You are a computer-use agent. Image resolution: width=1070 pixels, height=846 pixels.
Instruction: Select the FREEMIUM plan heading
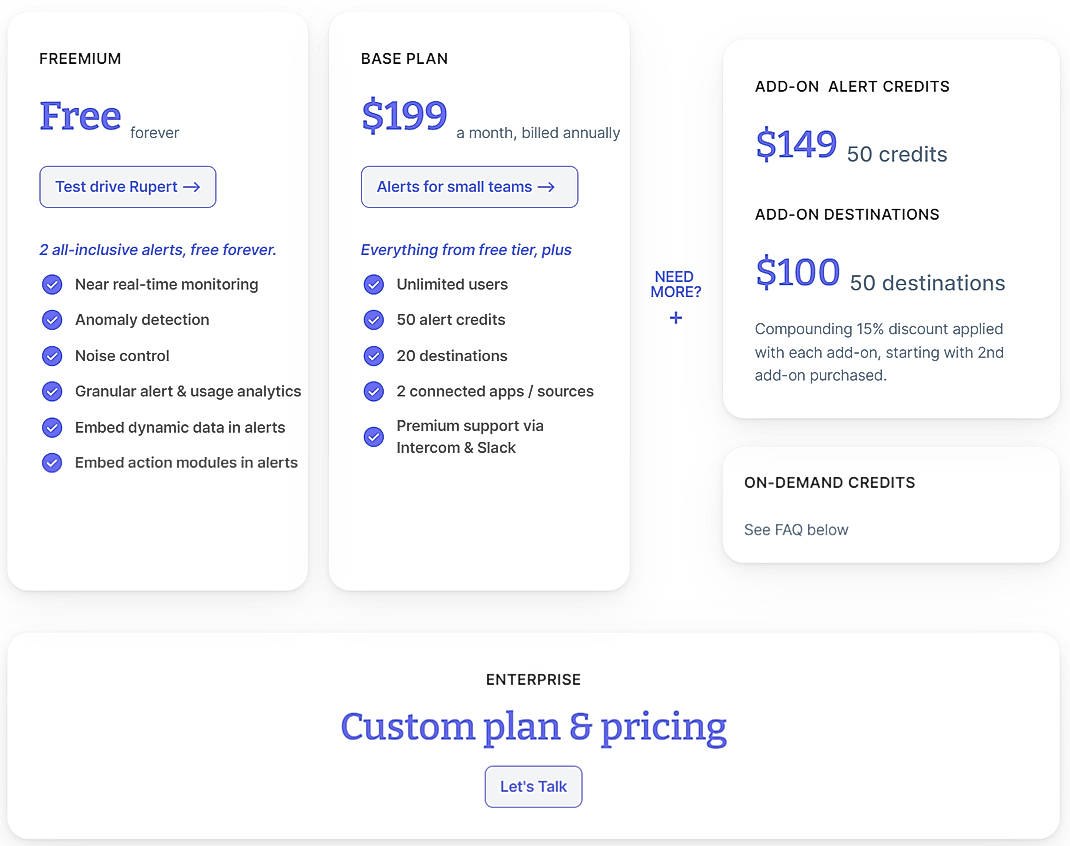[80, 58]
